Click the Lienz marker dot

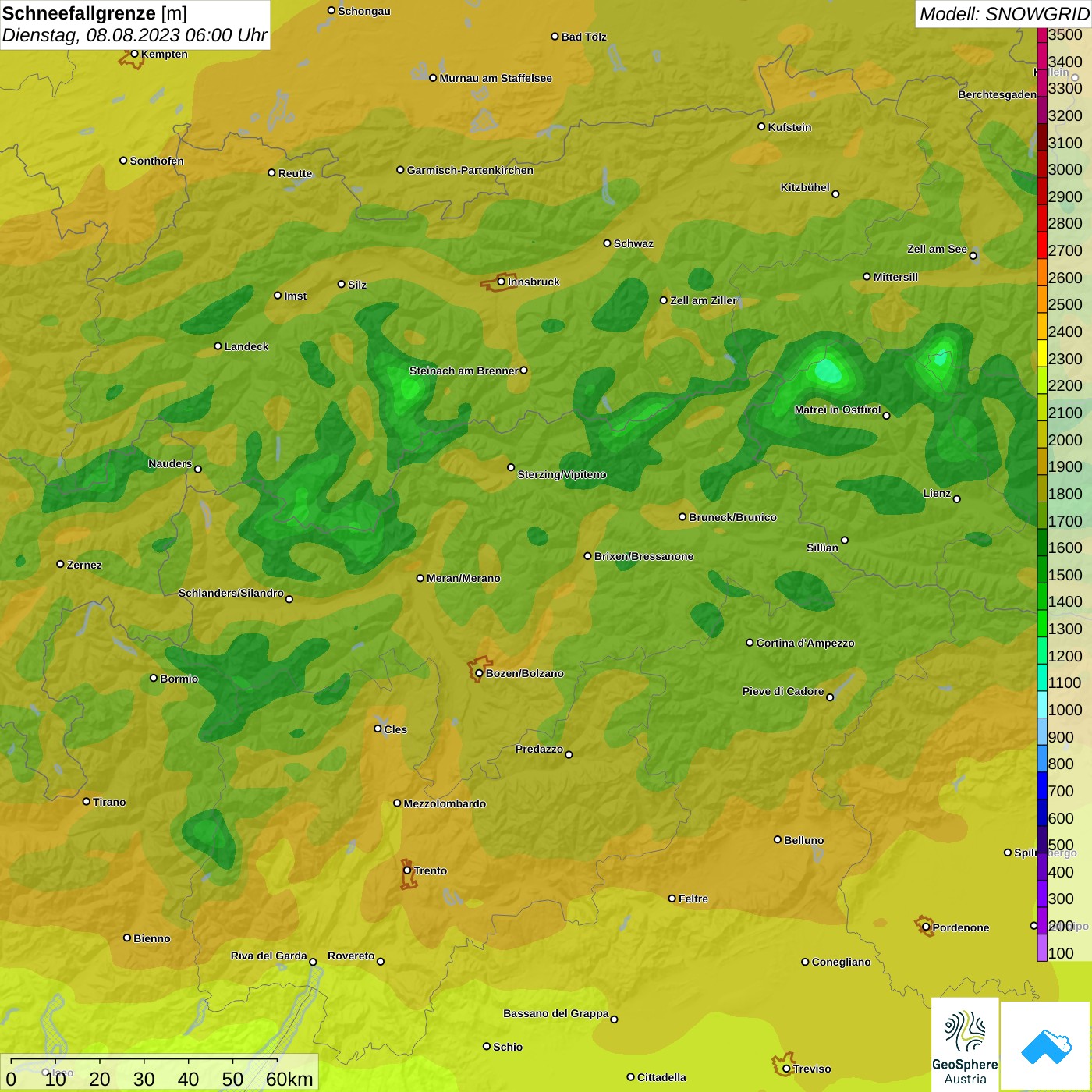tap(957, 499)
